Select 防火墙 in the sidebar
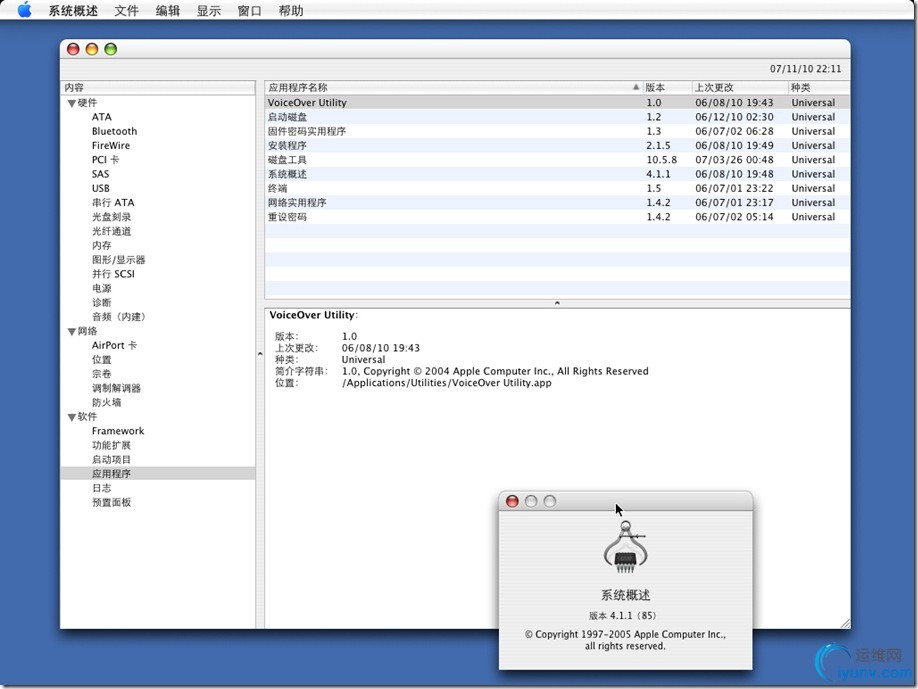 coord(107,402)
